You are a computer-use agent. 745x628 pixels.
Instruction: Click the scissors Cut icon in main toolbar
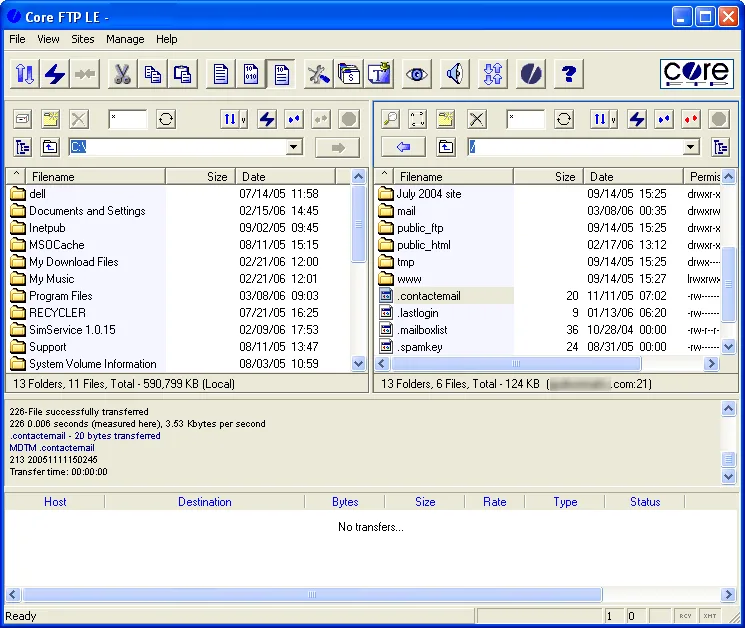click(123, 74)
